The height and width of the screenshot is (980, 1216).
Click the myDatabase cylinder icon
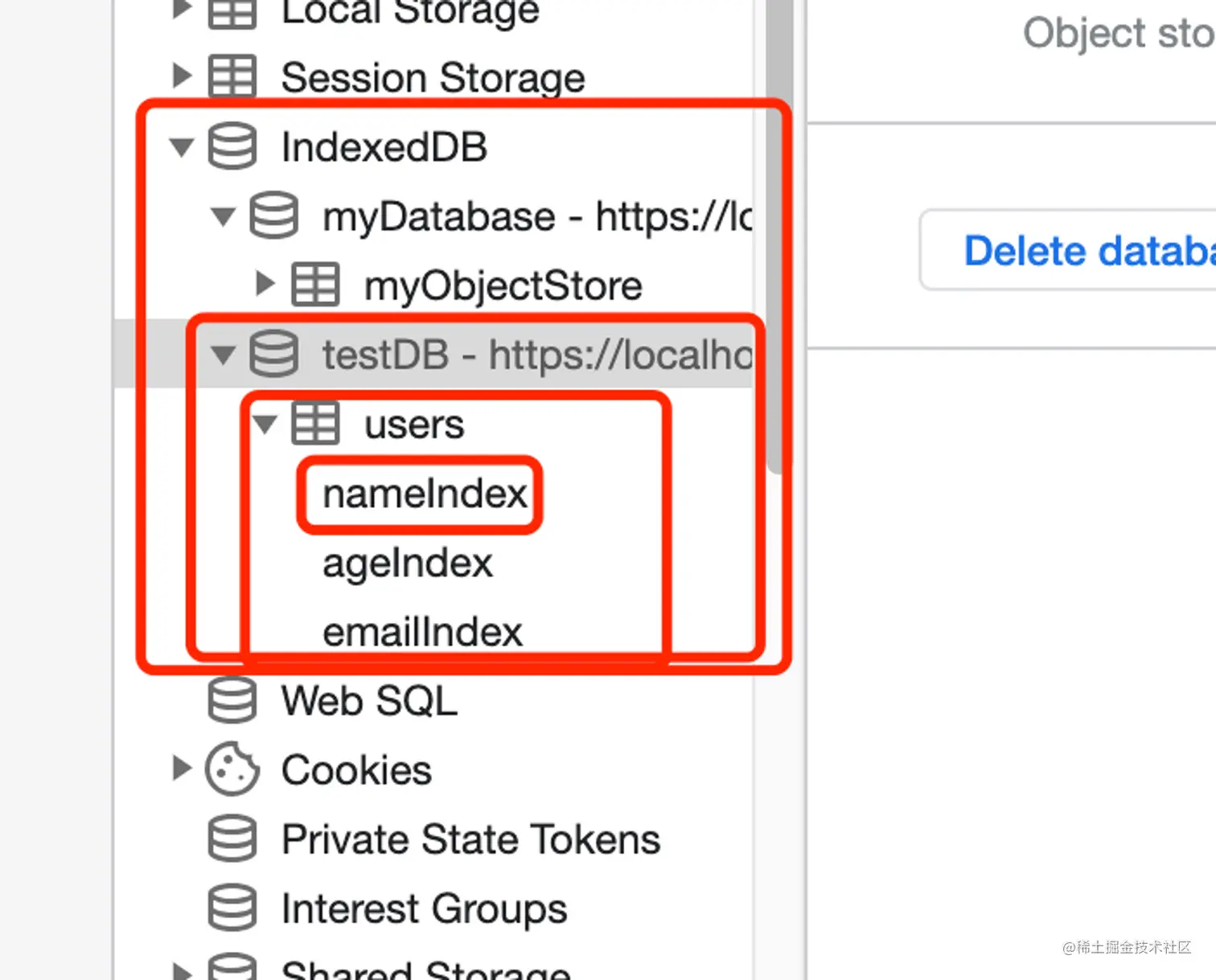click(x=273, y=215)
